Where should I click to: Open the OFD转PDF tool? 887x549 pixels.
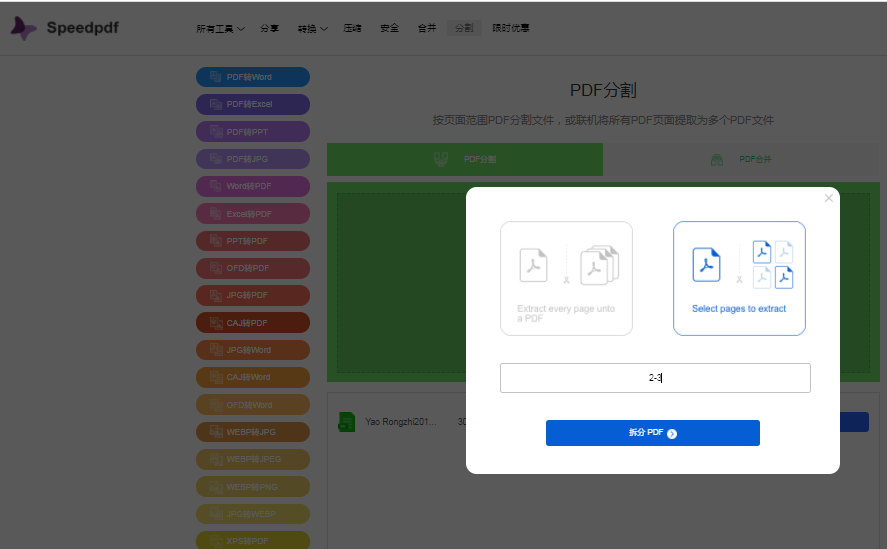click(253, 268)
